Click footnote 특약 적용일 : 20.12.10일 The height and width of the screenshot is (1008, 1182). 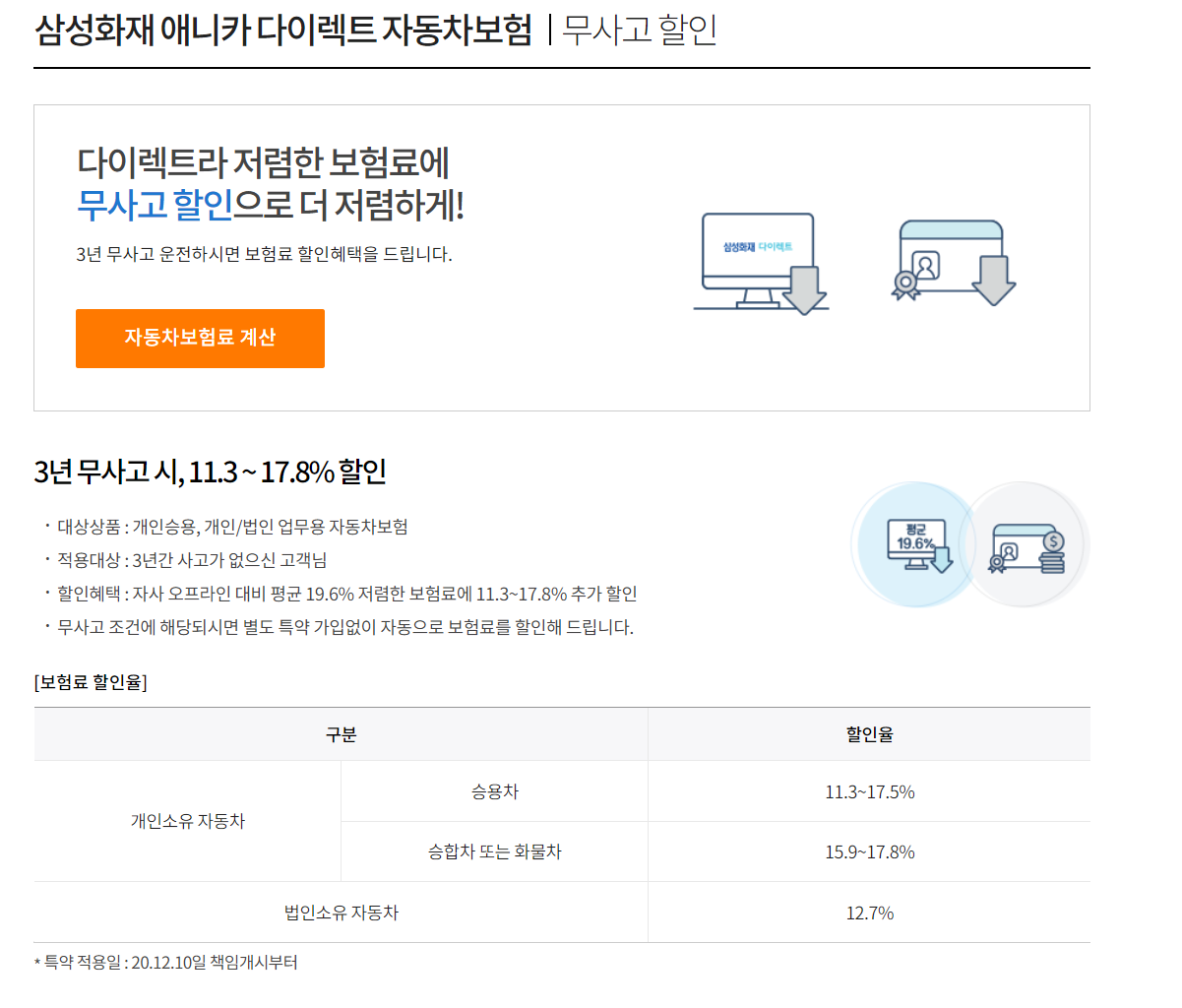[x=165, y=962]
